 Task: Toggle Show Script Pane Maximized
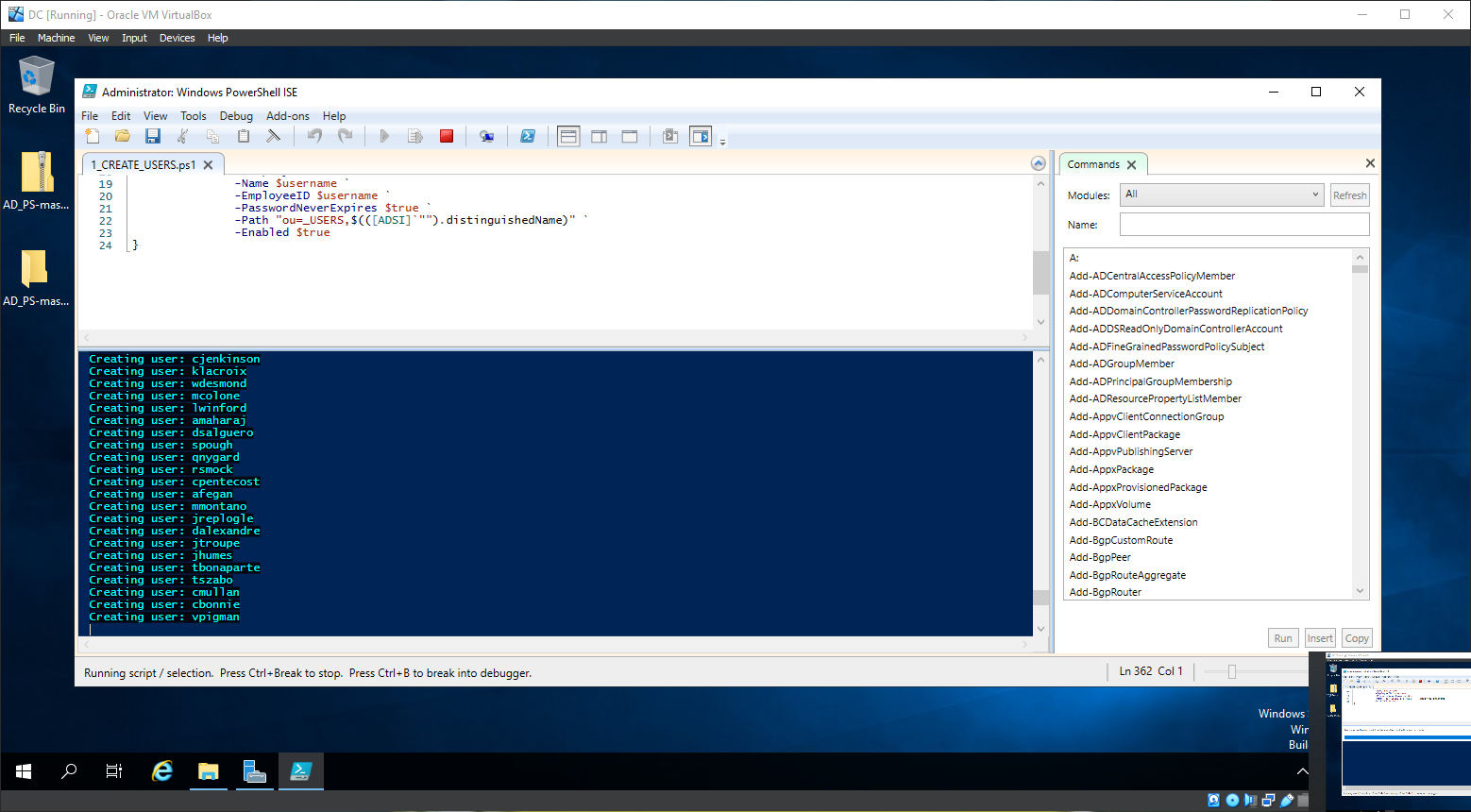tap(629, 135)
